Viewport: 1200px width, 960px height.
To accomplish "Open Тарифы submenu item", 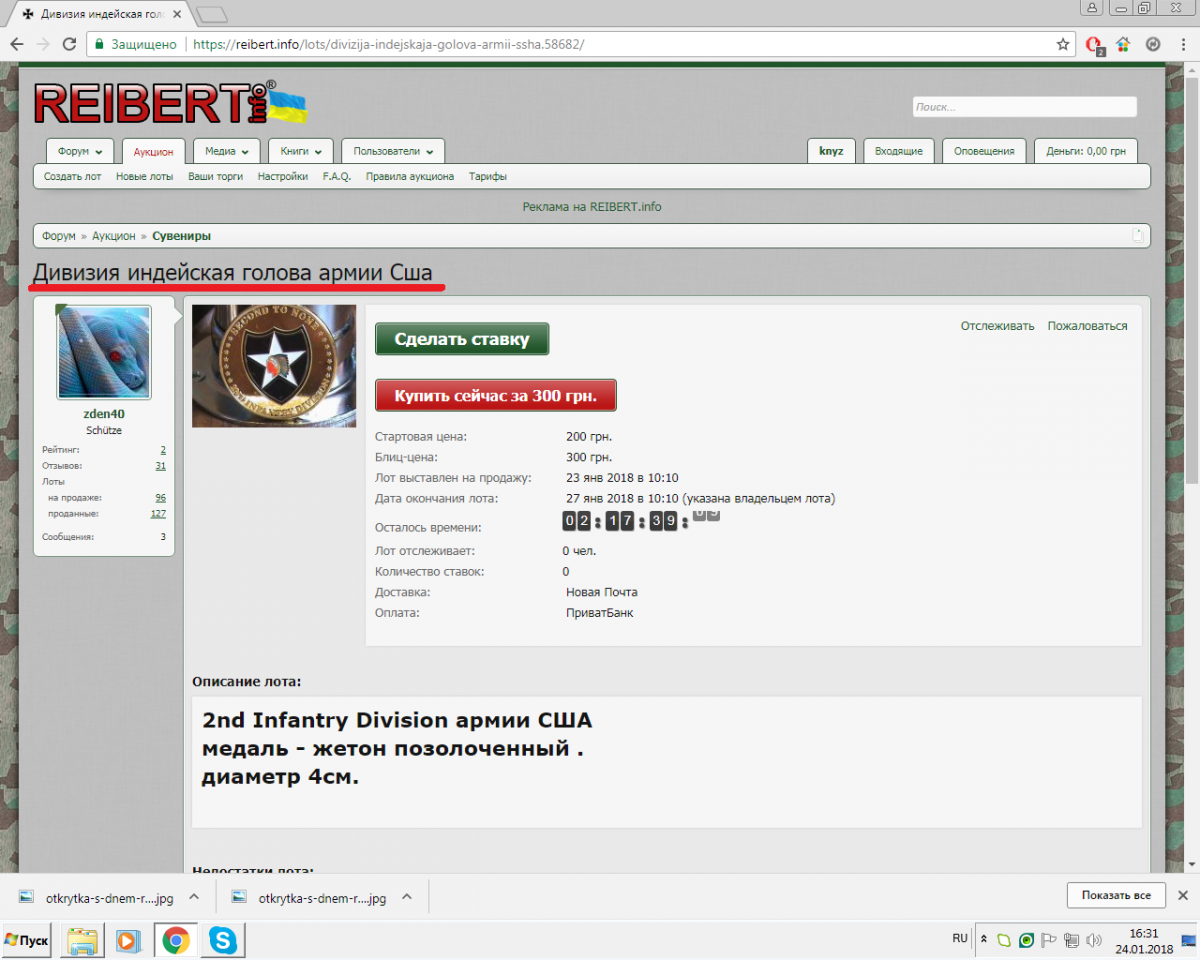I will [x=488, y=176].
